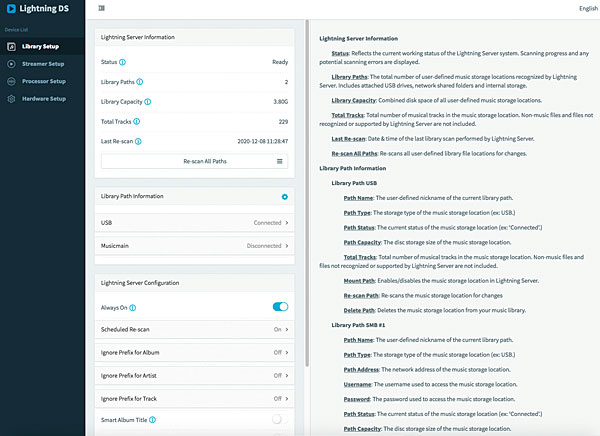The image size is (600, 436).
Task: Click the Processor Setup sidebar icon
Action: pyautogui.click(x=11, y=81)
